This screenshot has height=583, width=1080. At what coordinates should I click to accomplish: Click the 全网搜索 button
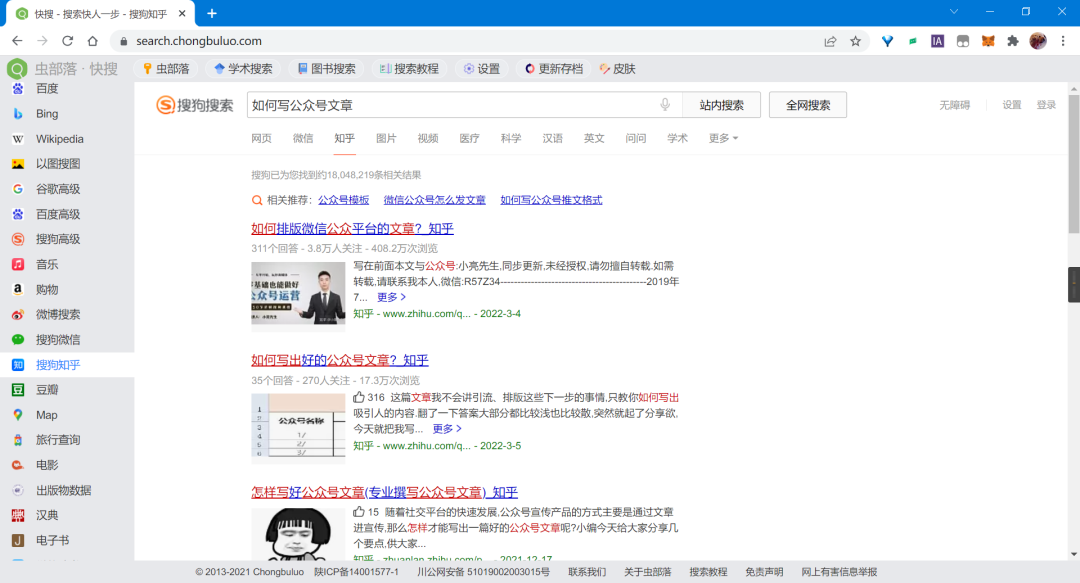[808, 105]
